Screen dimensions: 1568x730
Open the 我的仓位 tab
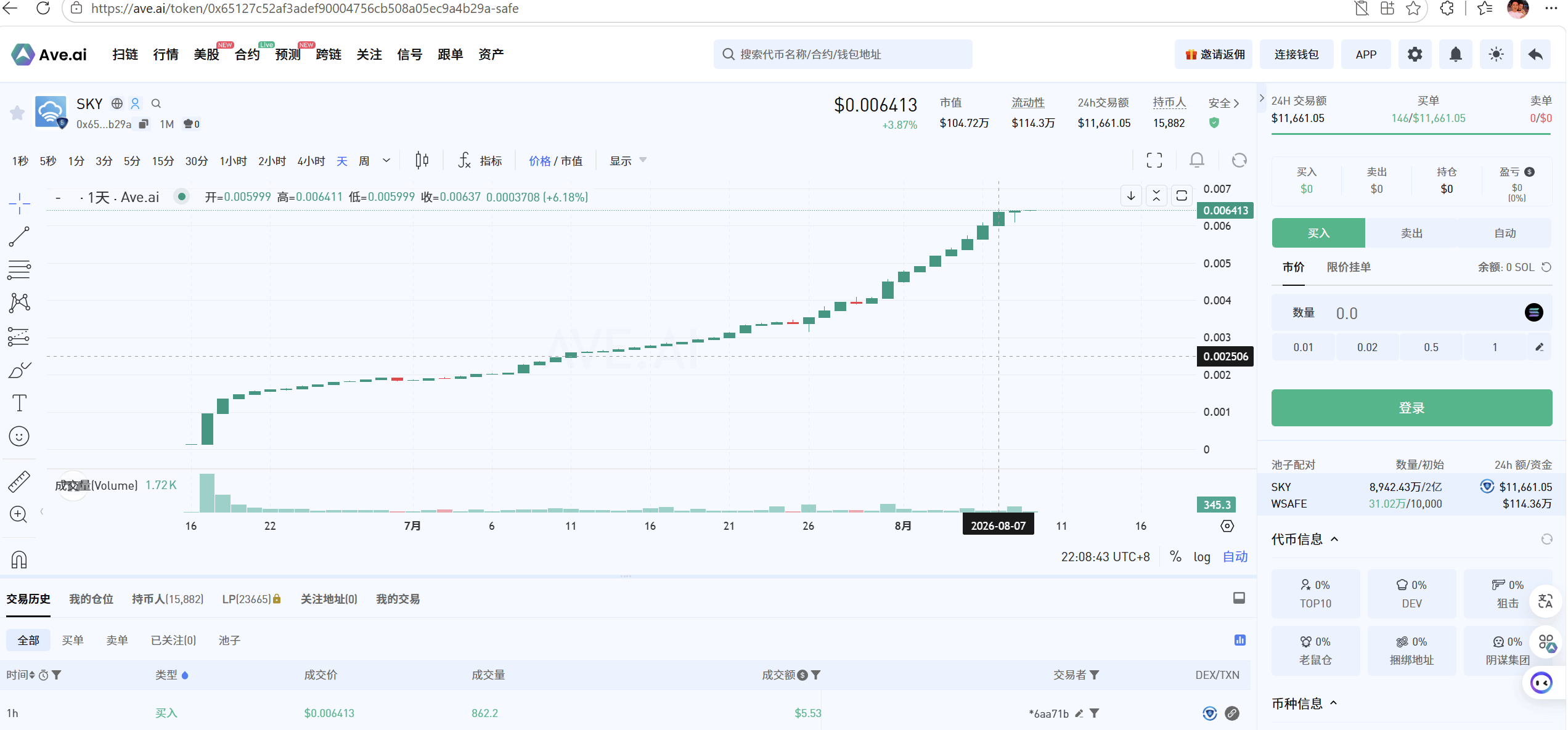pos(91,599)
